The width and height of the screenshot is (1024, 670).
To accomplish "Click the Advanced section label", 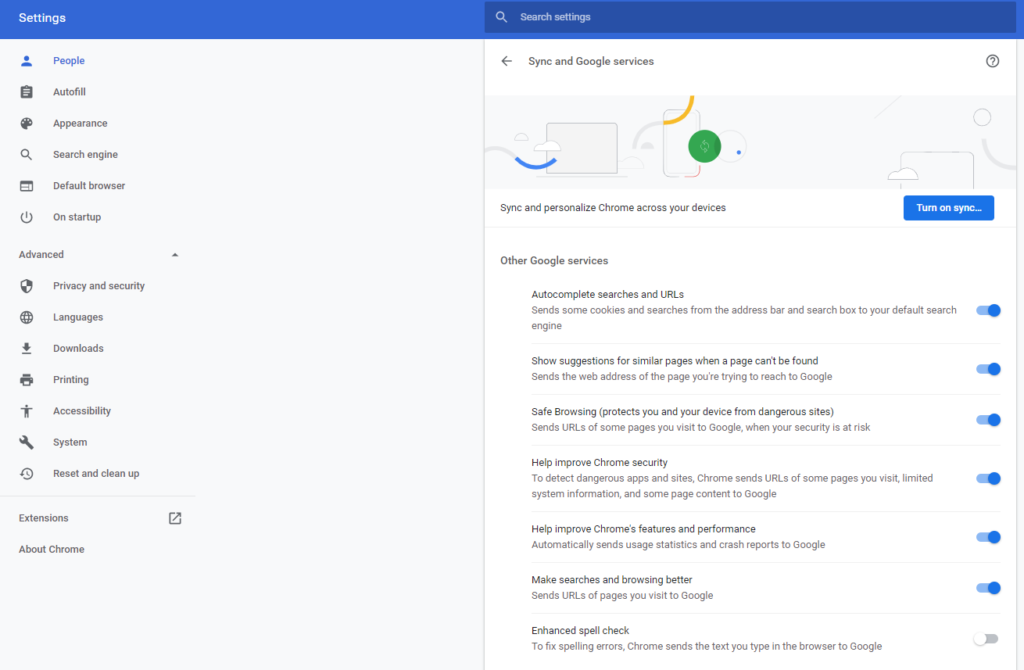I will point(41,255).
